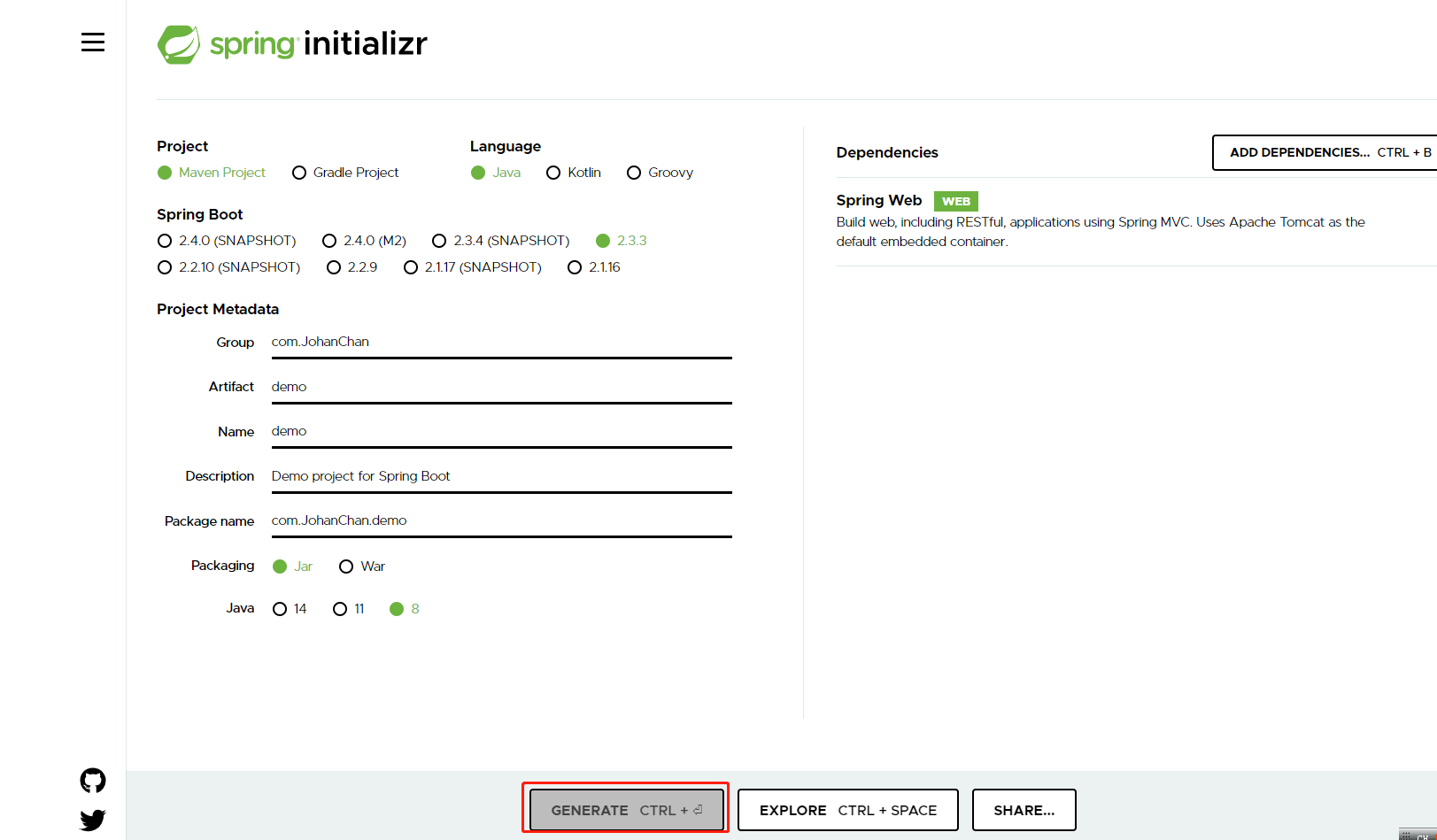This screenshot has height=840, width=1437.
Task: Click the Spring Boot heading
Action: pos(200,214)
